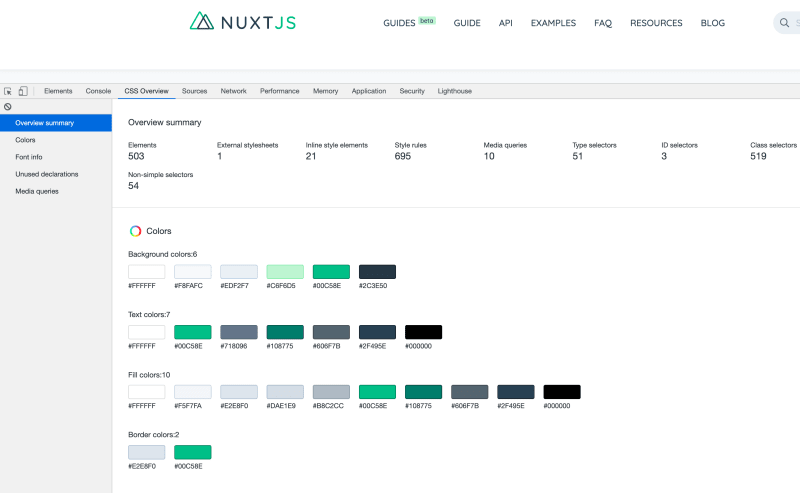
Task: Open the FAQ nav link
Action: [603, 23]
